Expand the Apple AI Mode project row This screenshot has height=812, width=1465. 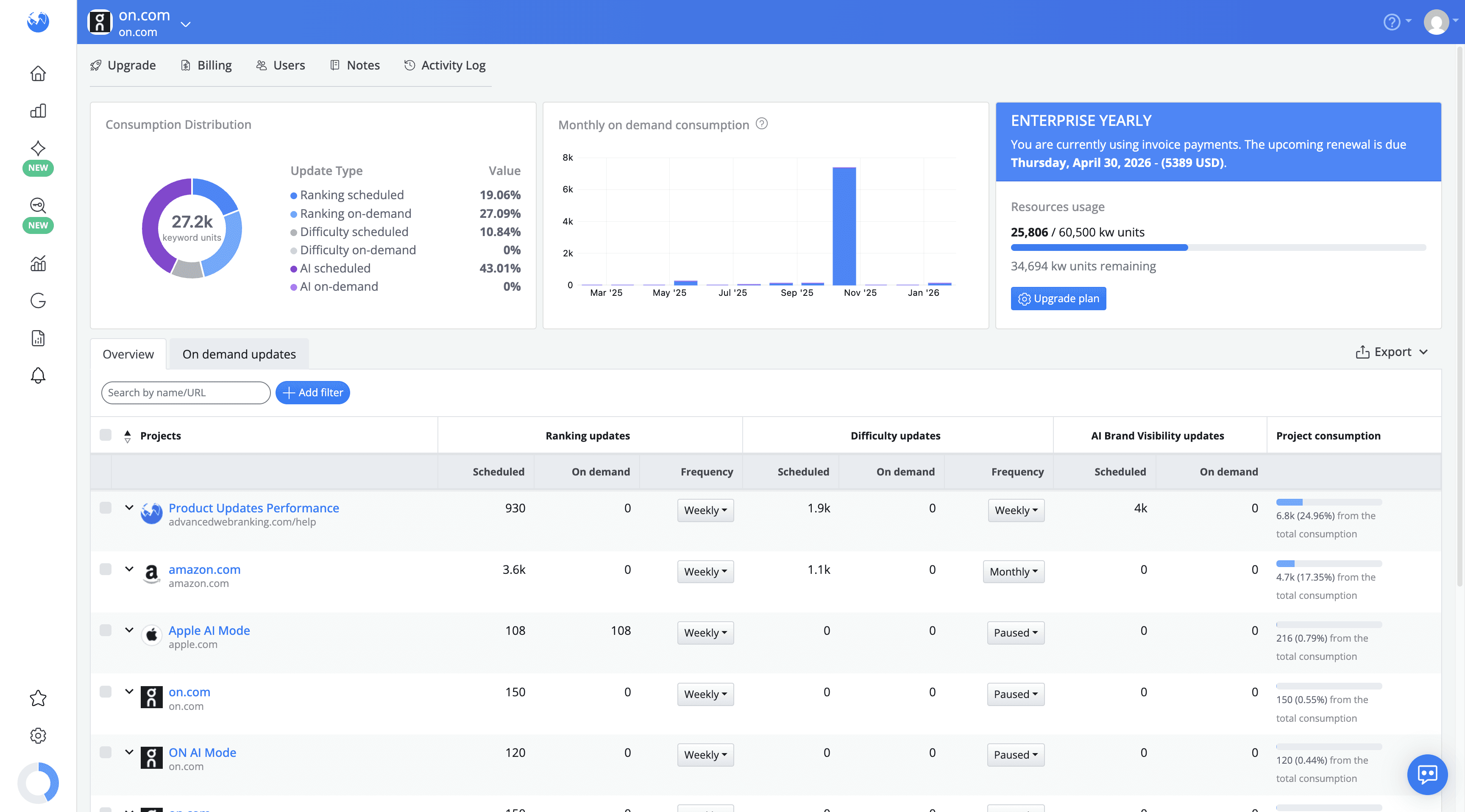tap(128, 630)
